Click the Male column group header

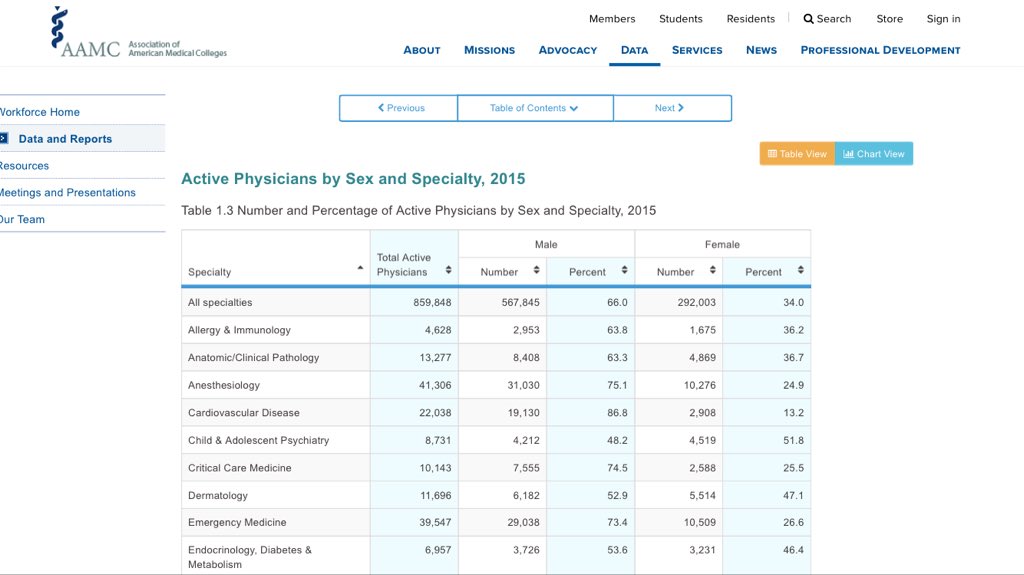click(x=546, y=244)
